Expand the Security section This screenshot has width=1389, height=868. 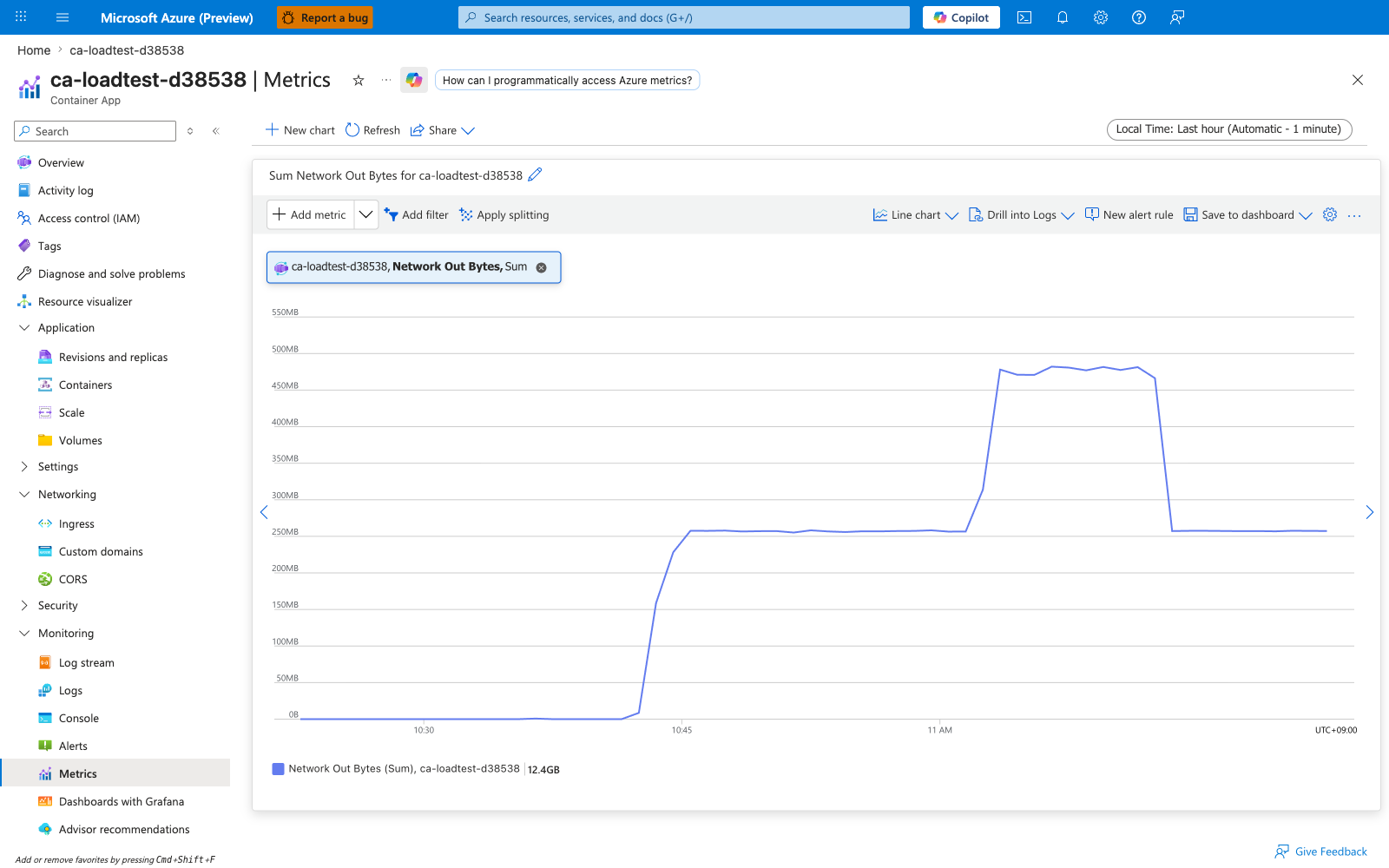pos(24,605)
